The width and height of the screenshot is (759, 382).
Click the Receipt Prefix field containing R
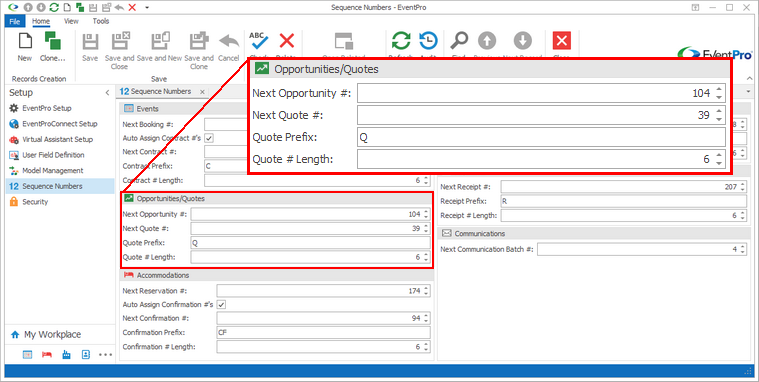click(x=623, y=201)
